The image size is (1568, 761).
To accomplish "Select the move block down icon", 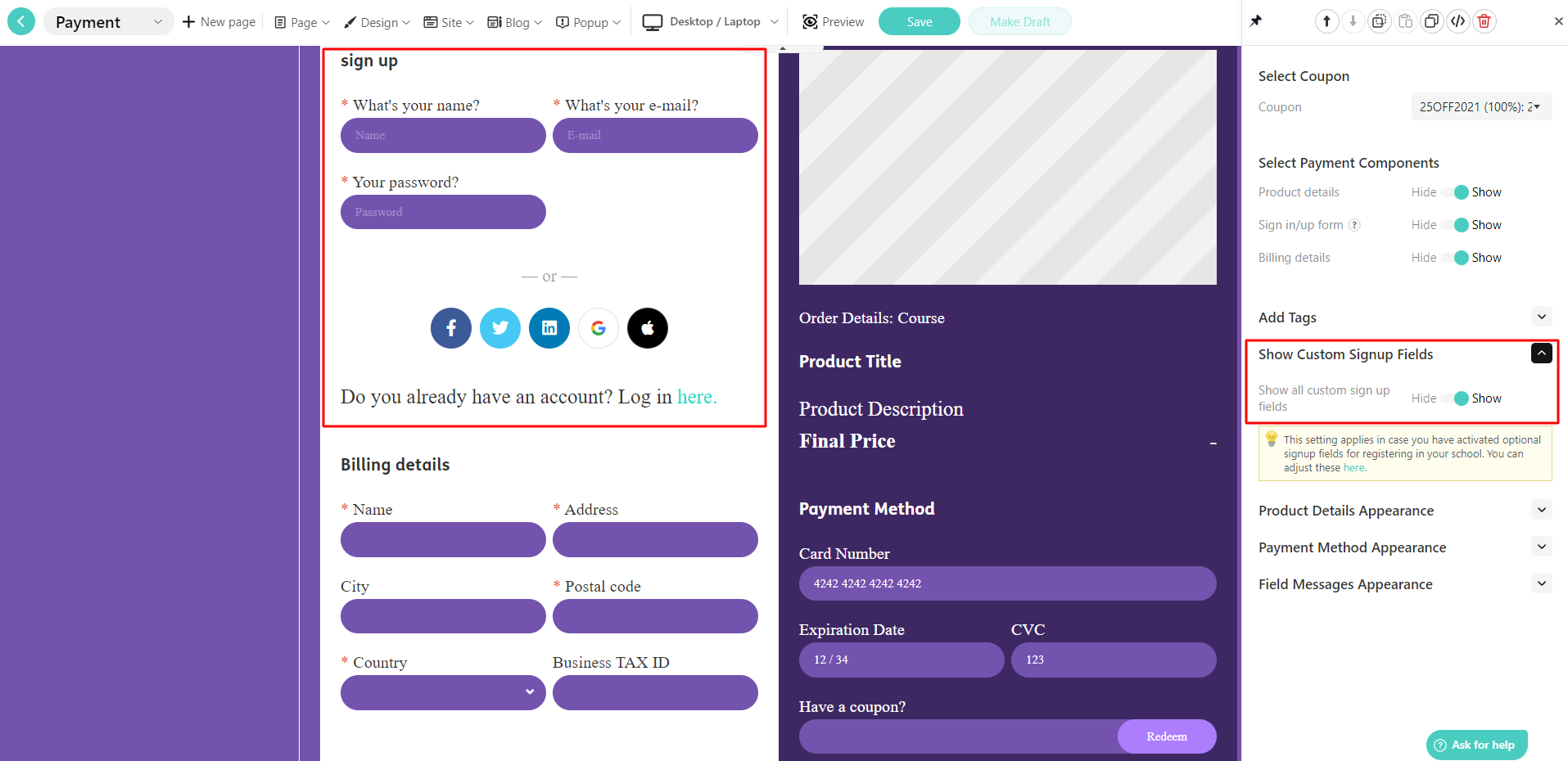I will (x=1353, y=20).
